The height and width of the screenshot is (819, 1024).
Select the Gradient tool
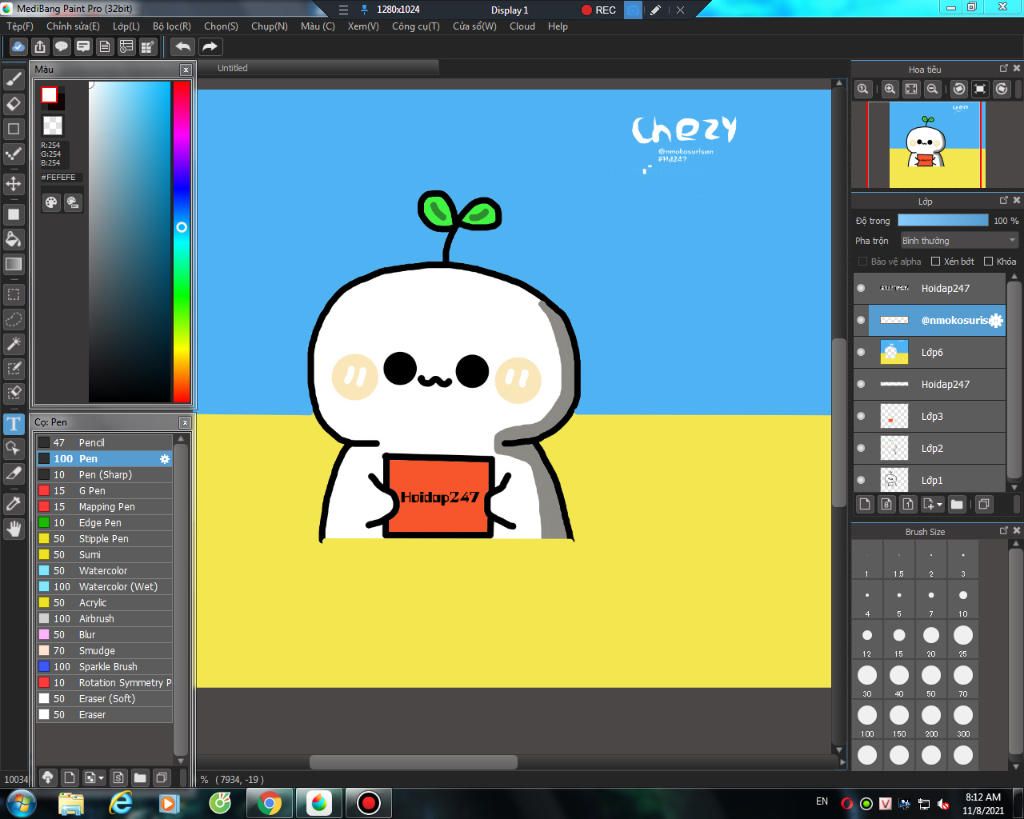tap(14, 265)
